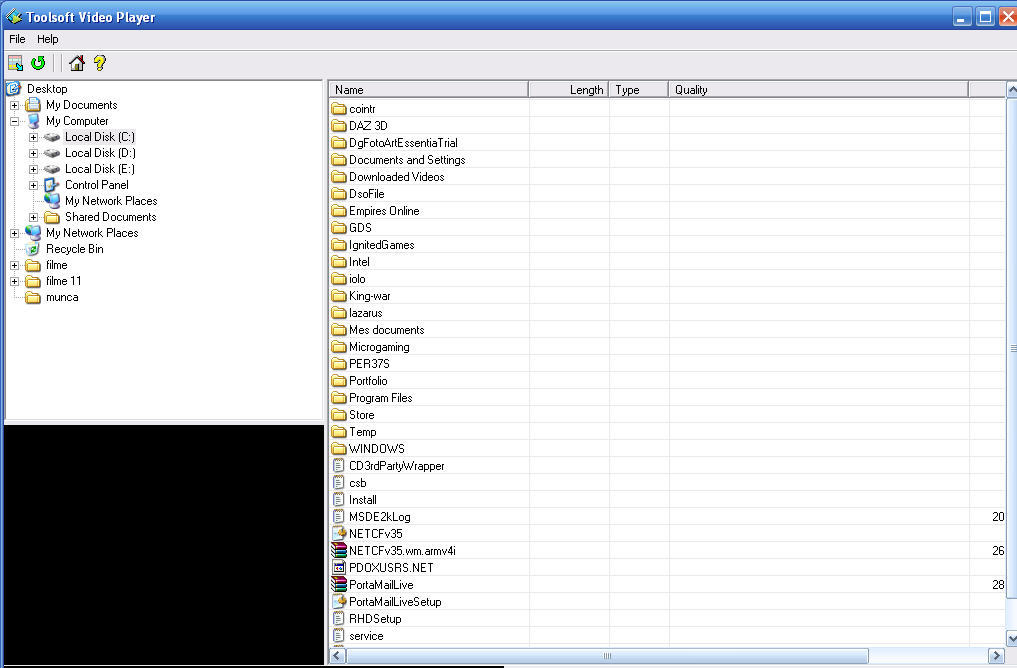Click the archive icon beside NETCFv35.wm.armv4i
Image resolution: width=1017 pixels, height=668 pixels.
tap(341, 550)
